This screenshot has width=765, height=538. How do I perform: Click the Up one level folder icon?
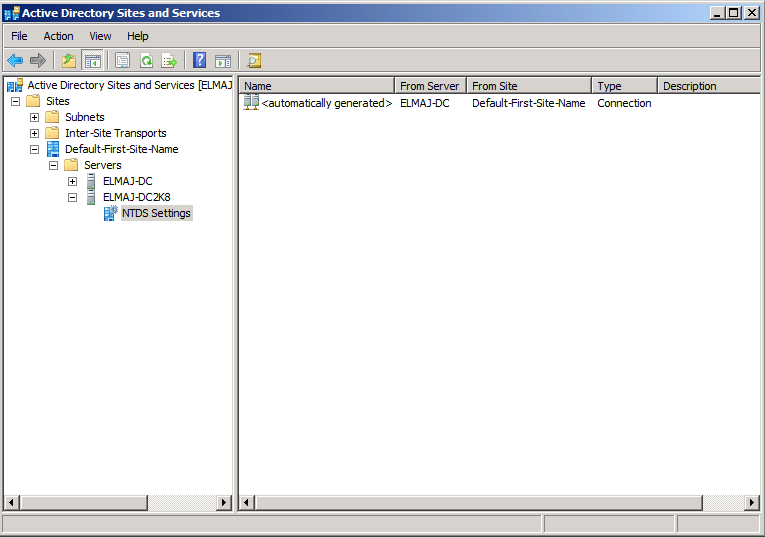[x=68, y=61]
